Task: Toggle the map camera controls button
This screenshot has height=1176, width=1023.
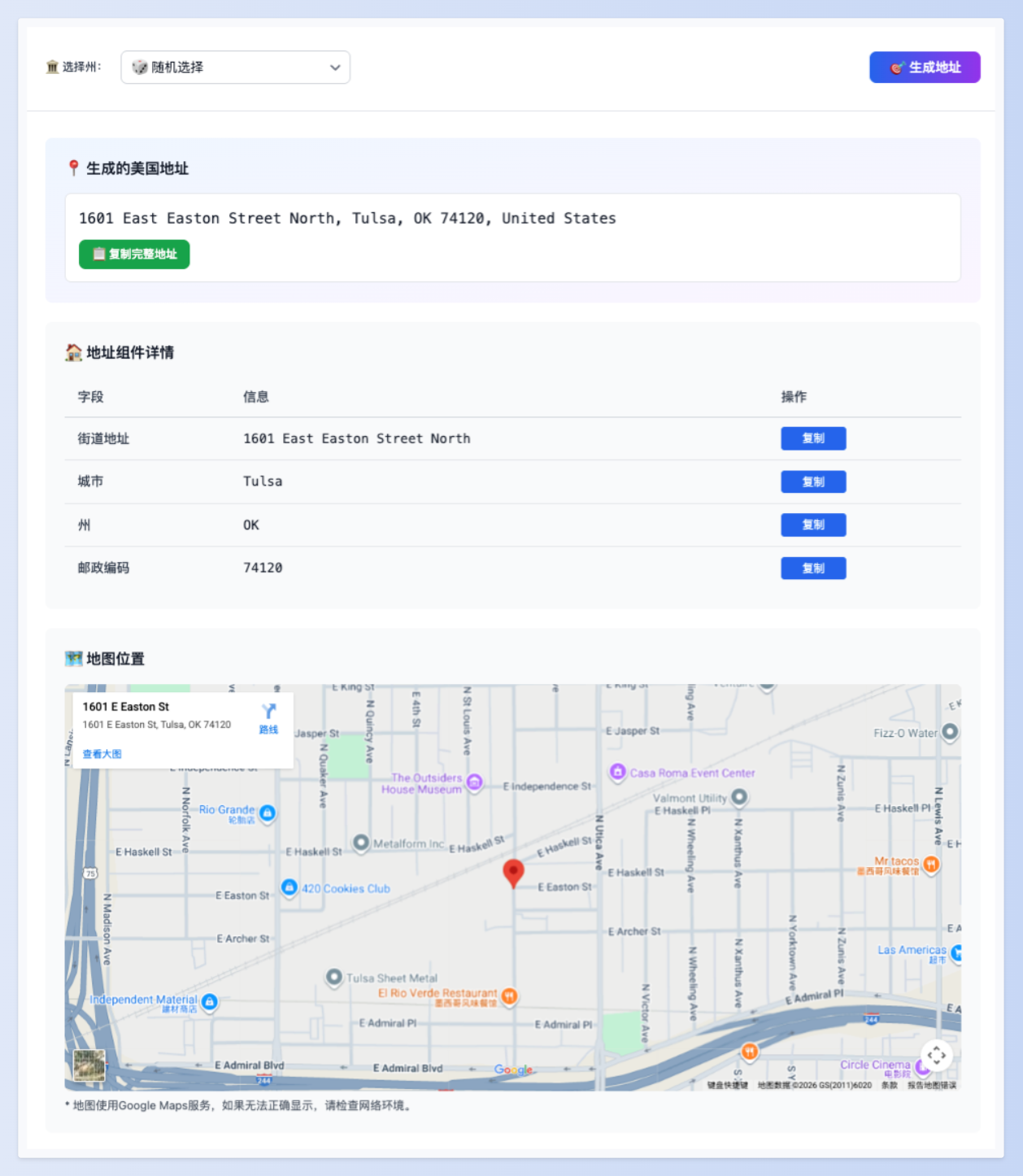Action: point(936,1056)
